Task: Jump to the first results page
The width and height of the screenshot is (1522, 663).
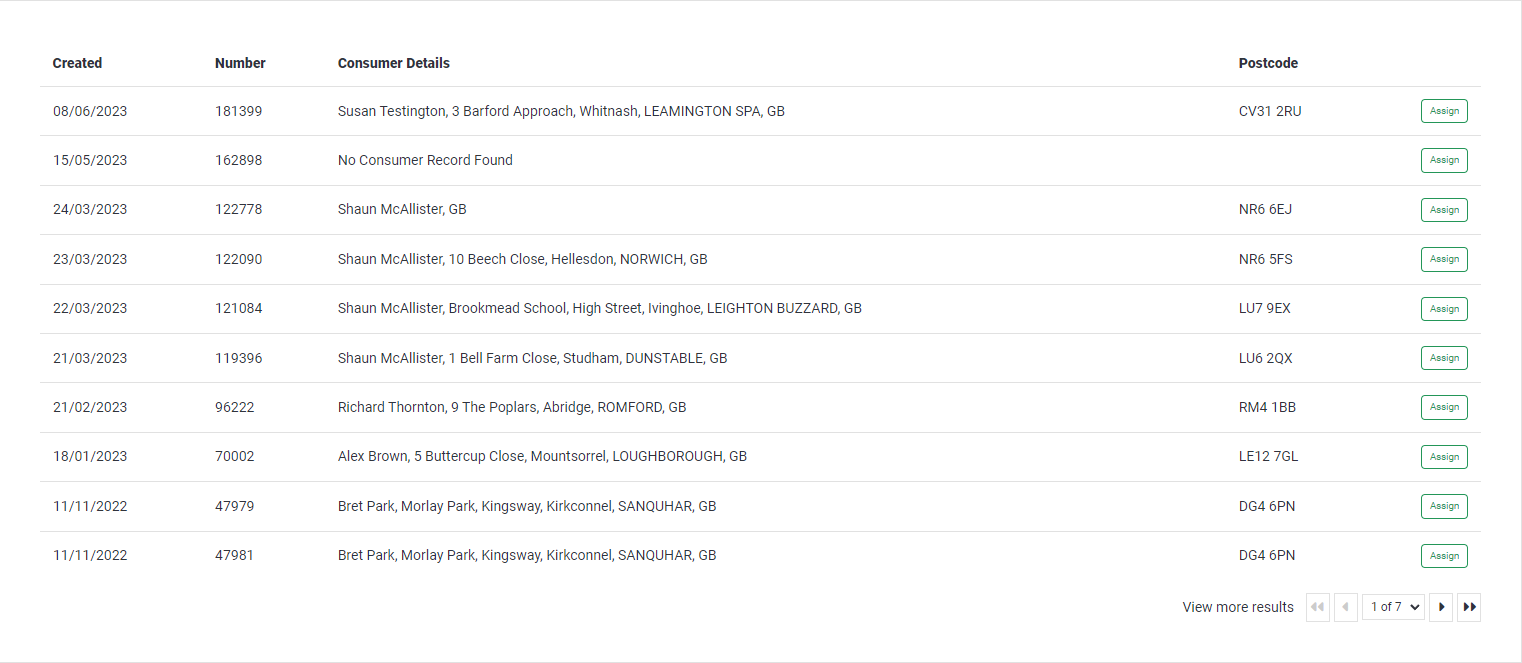Action: coord(1318,607)
